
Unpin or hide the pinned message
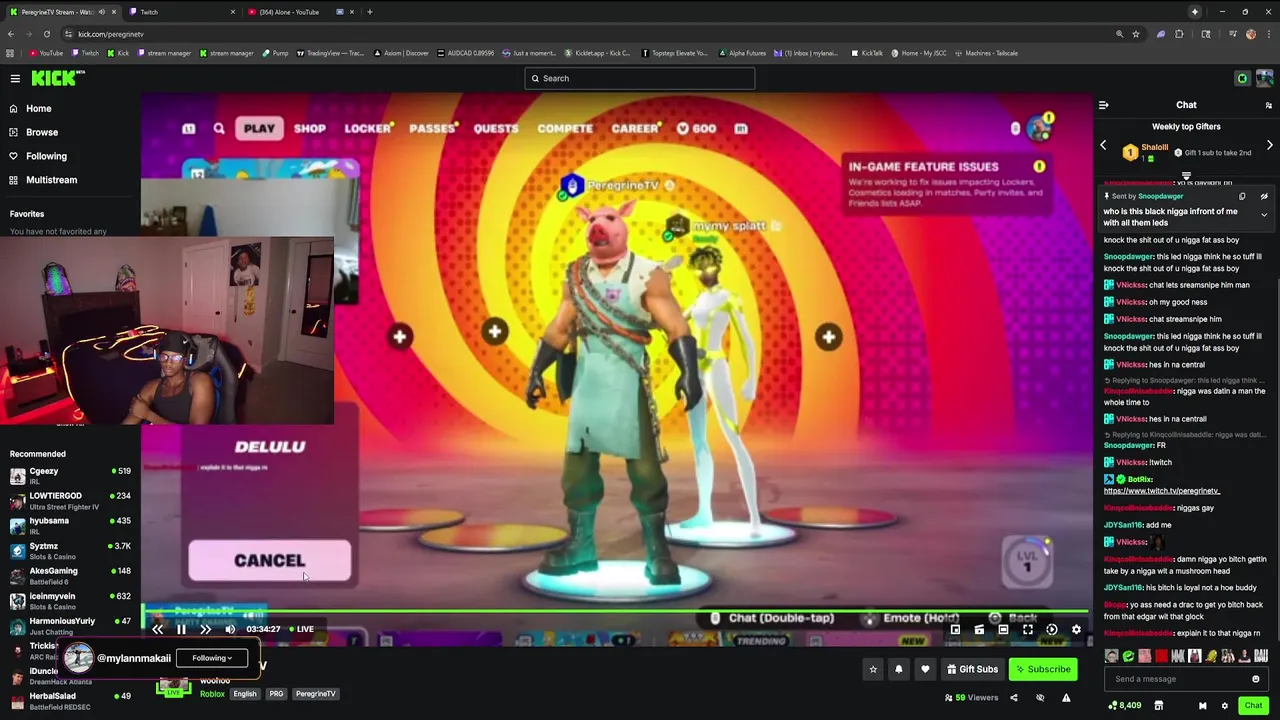pyautogui.click(x=1264, y=196)
